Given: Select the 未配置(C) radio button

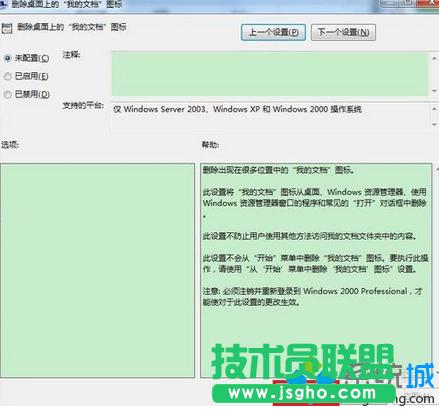Looking at the screenshot, I should click(7, 58).
